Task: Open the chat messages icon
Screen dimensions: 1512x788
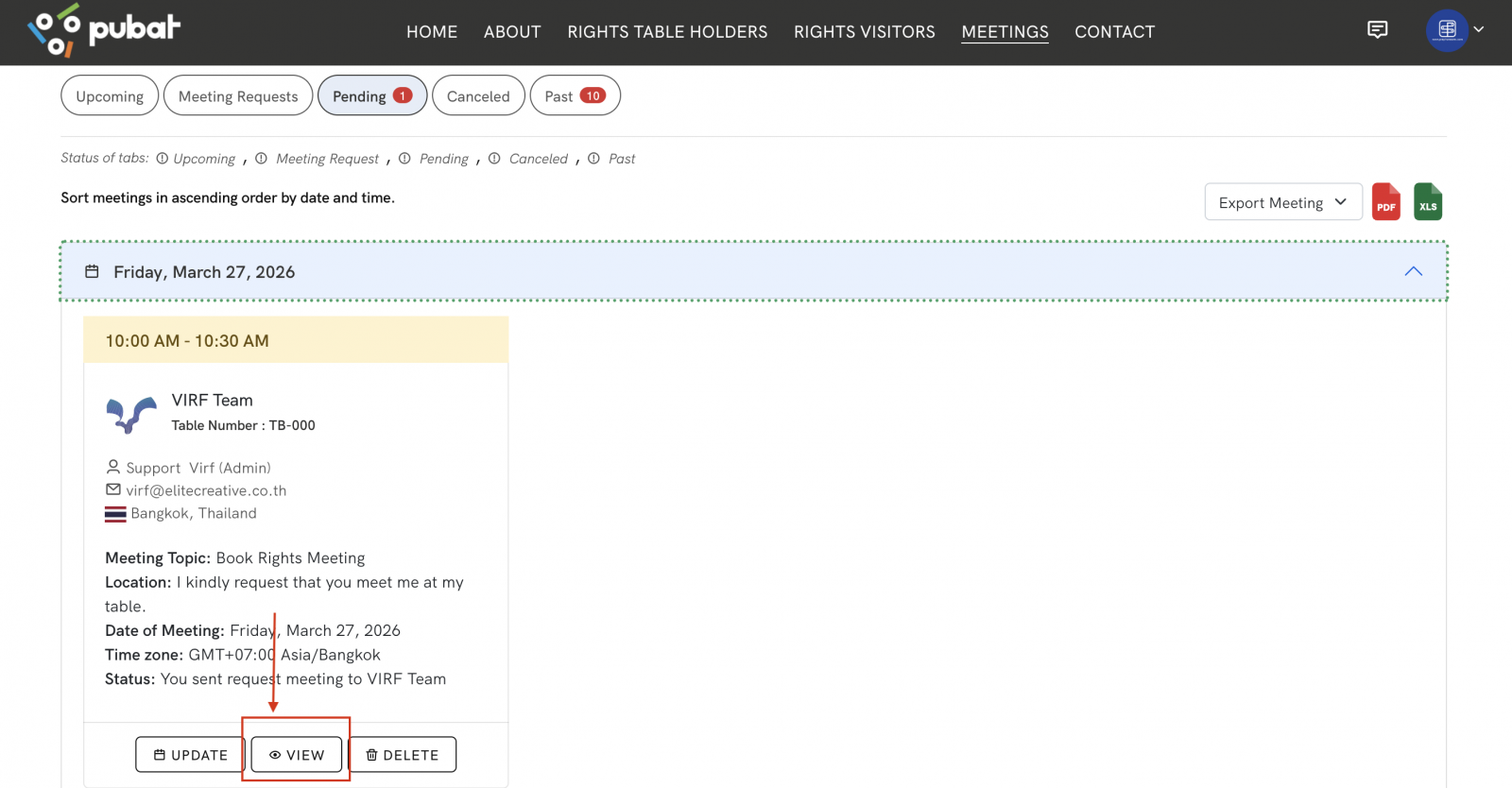Action: pyautogui.click(x=1378, y=30)
